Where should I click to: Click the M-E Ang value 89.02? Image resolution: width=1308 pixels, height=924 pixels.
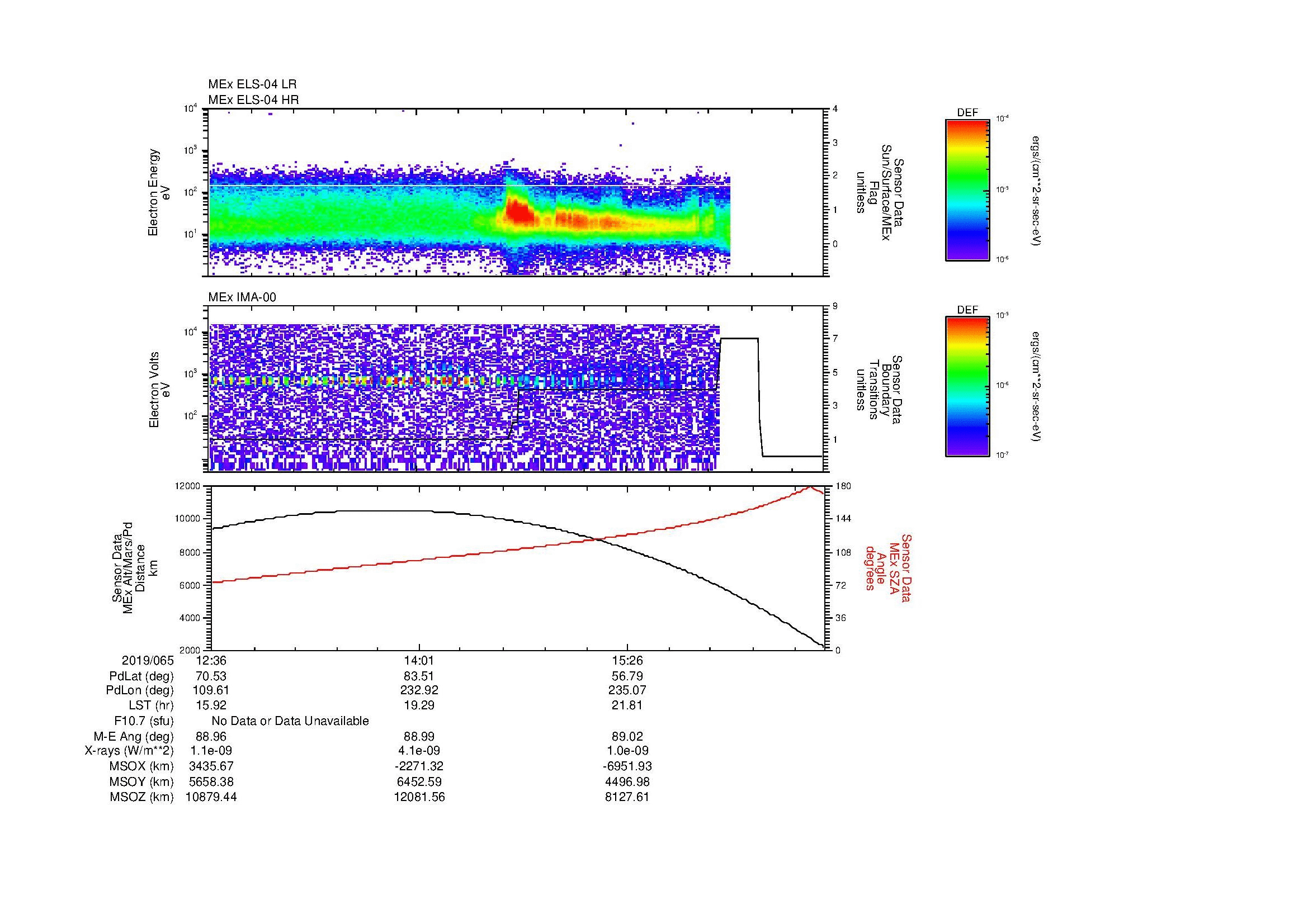click(x=627, y=736)
